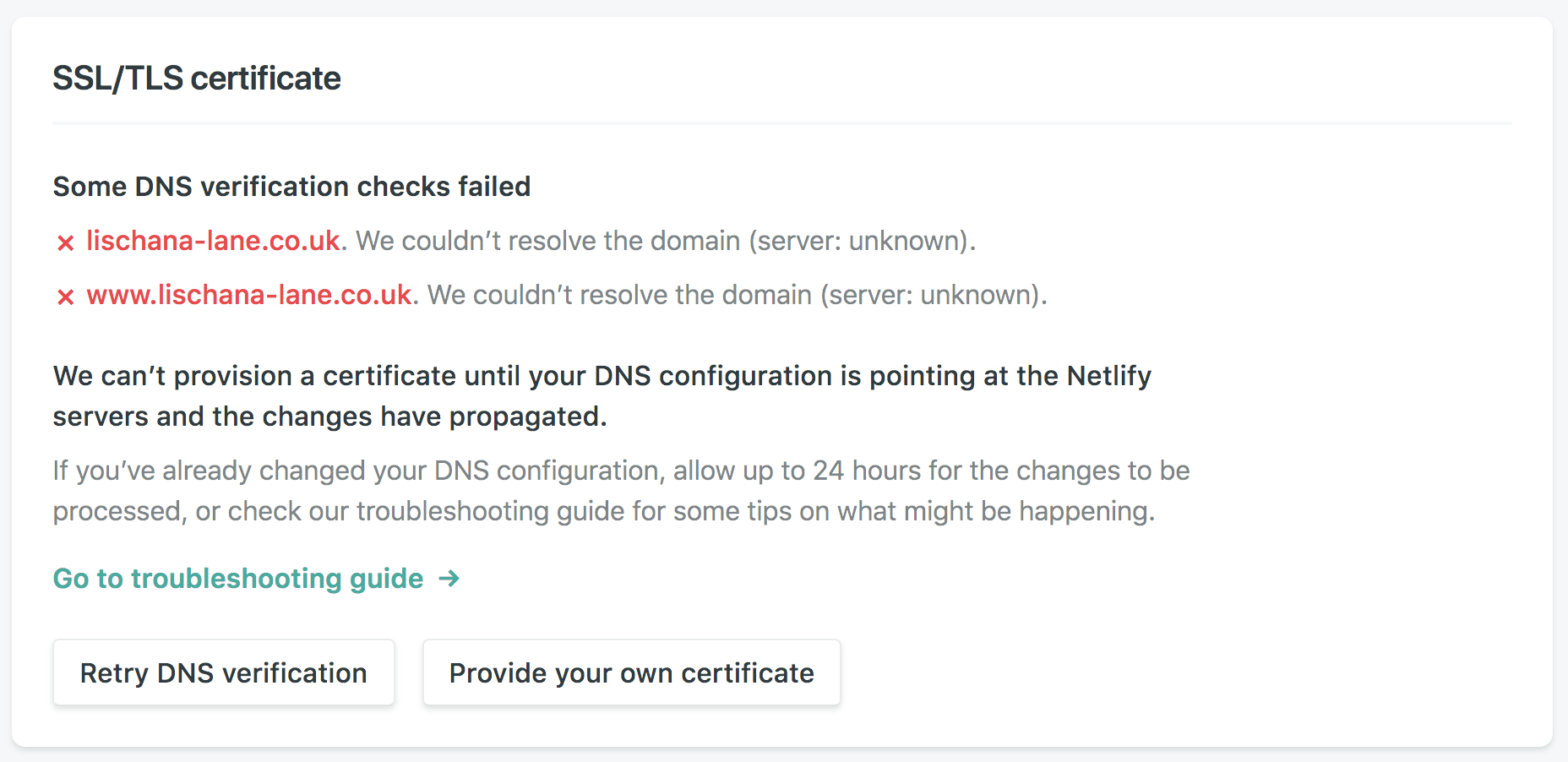
Task: Click the 24 hours processing notice text
Action: (621, 490)
